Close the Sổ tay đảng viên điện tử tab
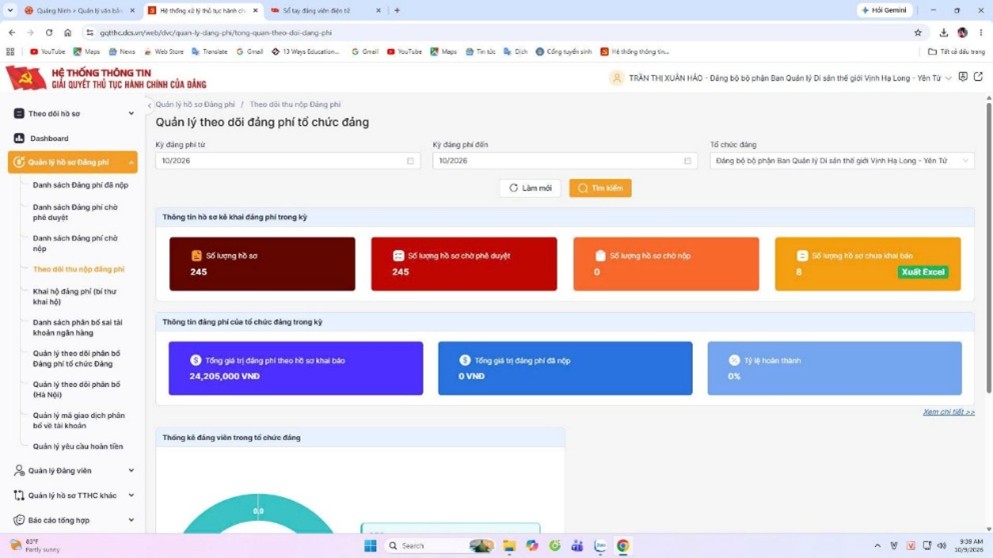The width and height of the screenshot is (993, 558). 378,10
